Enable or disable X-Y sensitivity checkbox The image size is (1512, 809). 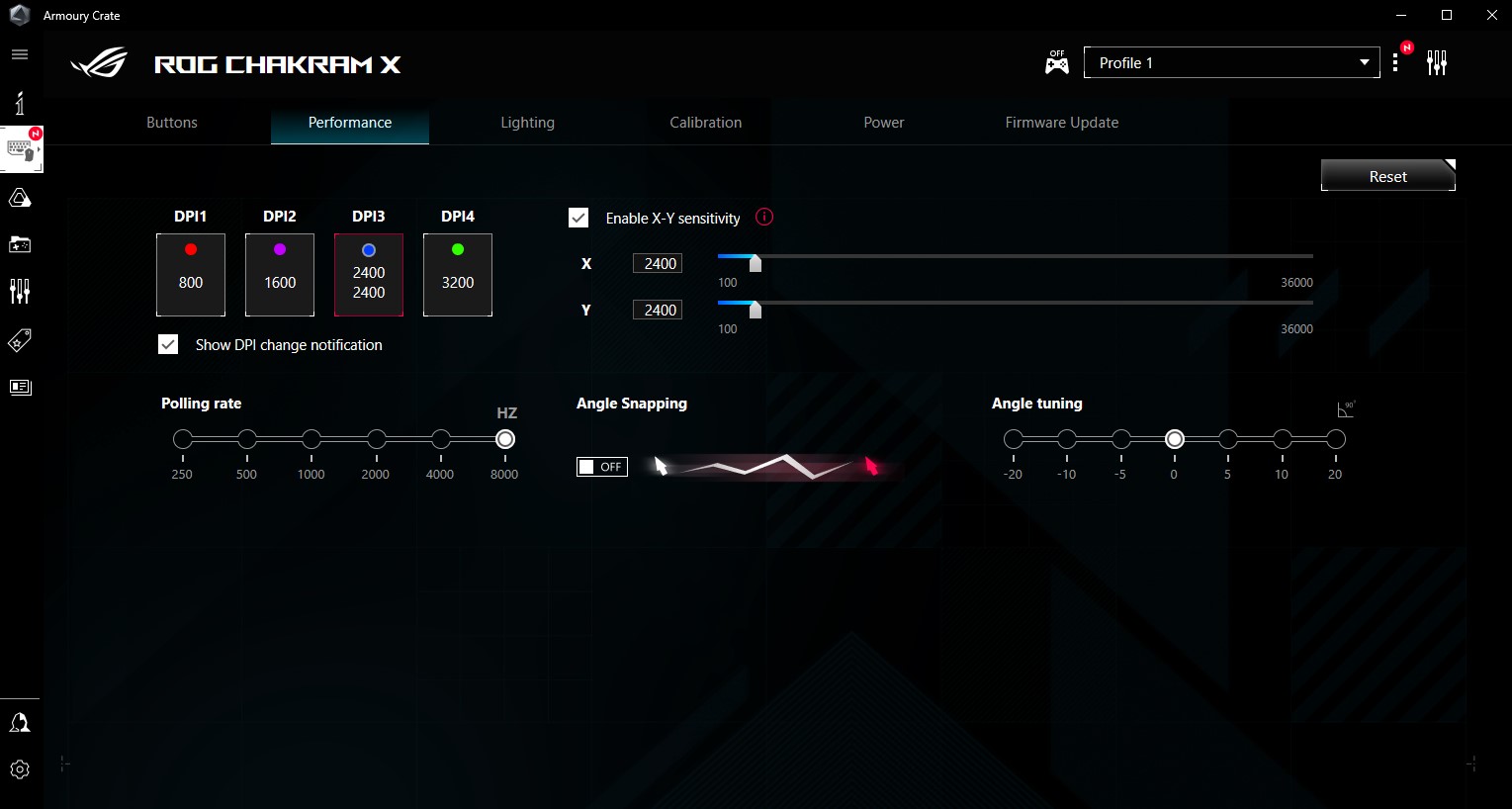click(x=578, y=218)
